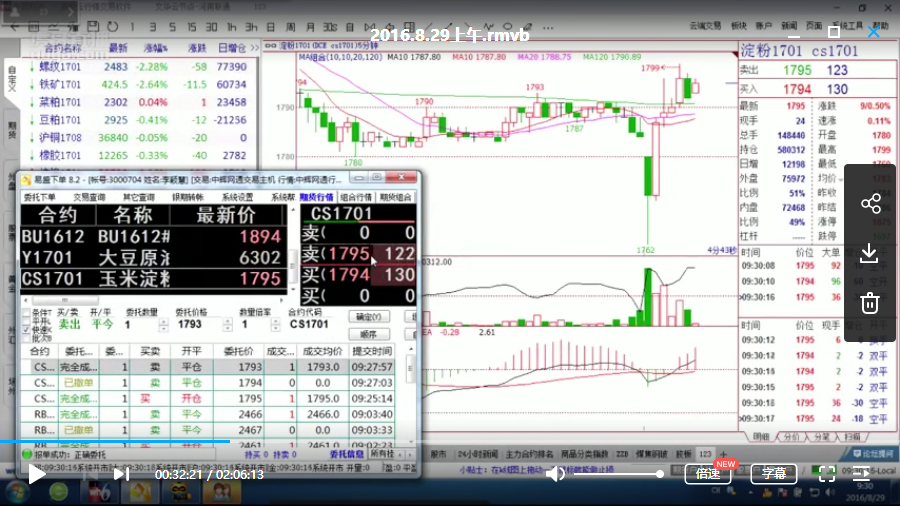The height and width of the screenshot is (506, 900).
Task: Click the 确定(Y) confirm button
Action: [369, 317]
